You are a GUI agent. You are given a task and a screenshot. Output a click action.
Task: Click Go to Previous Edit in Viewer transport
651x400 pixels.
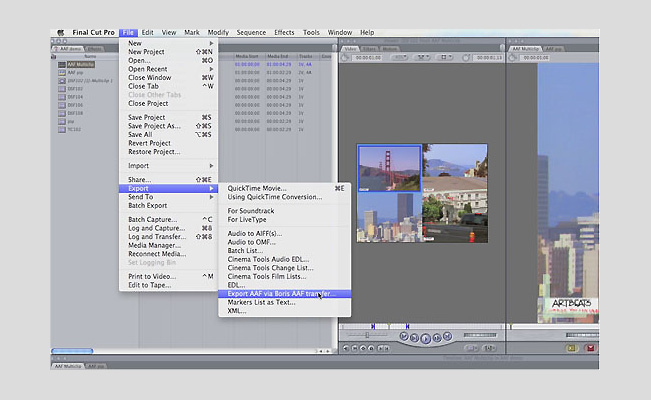404,336
